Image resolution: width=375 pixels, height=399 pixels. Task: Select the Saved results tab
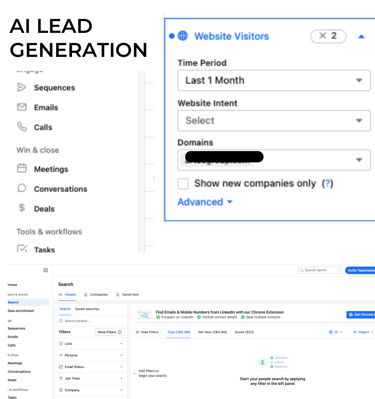point(244,332)
